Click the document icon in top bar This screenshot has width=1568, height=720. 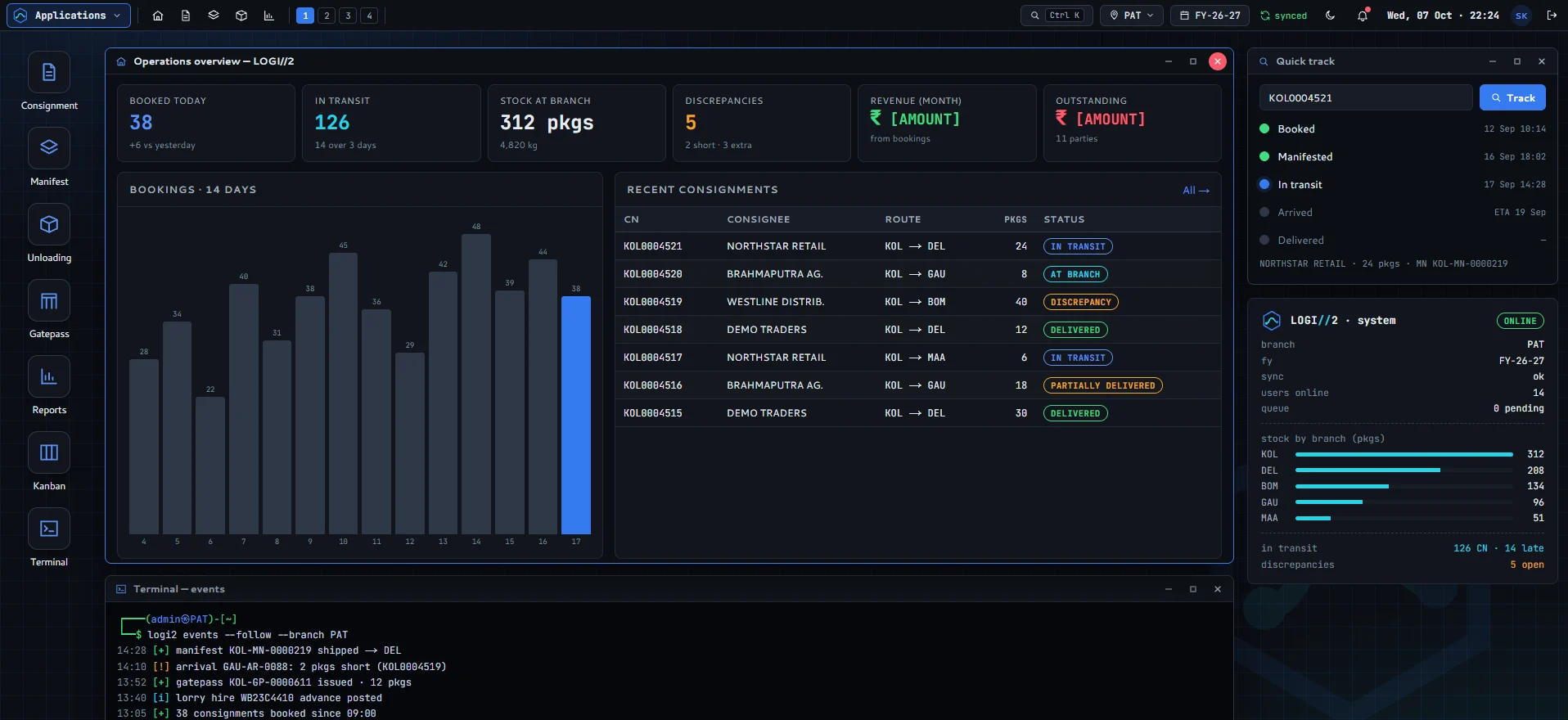[x=186, y=16]
